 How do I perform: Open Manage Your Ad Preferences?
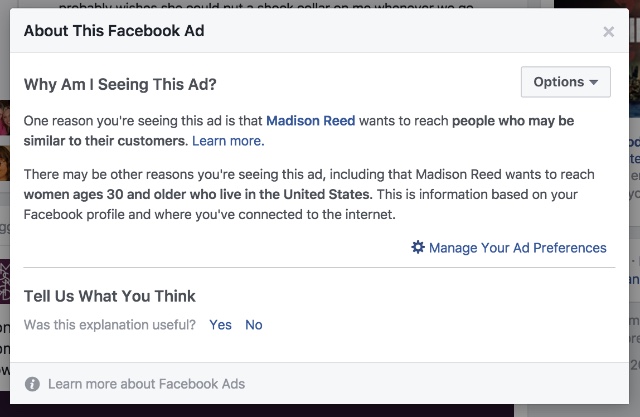click(x=518, y=248)
